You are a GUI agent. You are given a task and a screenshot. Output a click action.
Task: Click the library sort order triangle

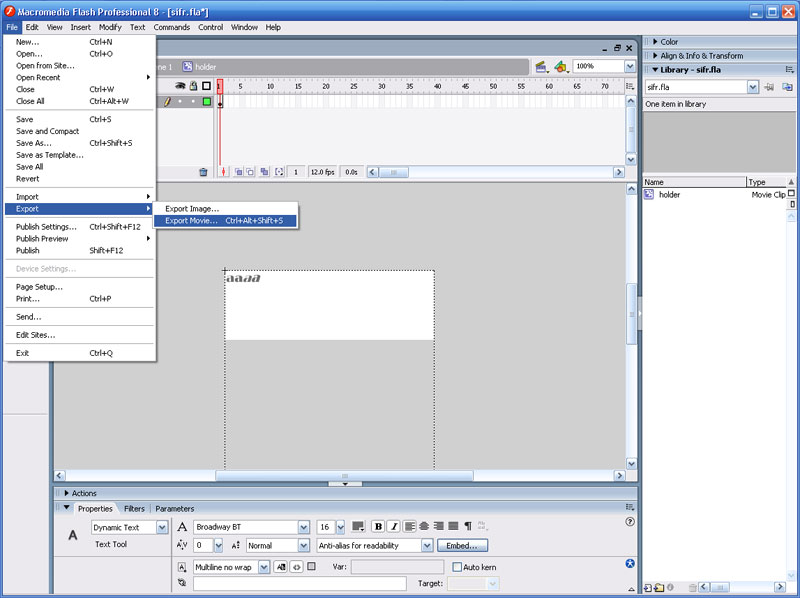pyautogui.click(x=791, y=182)
